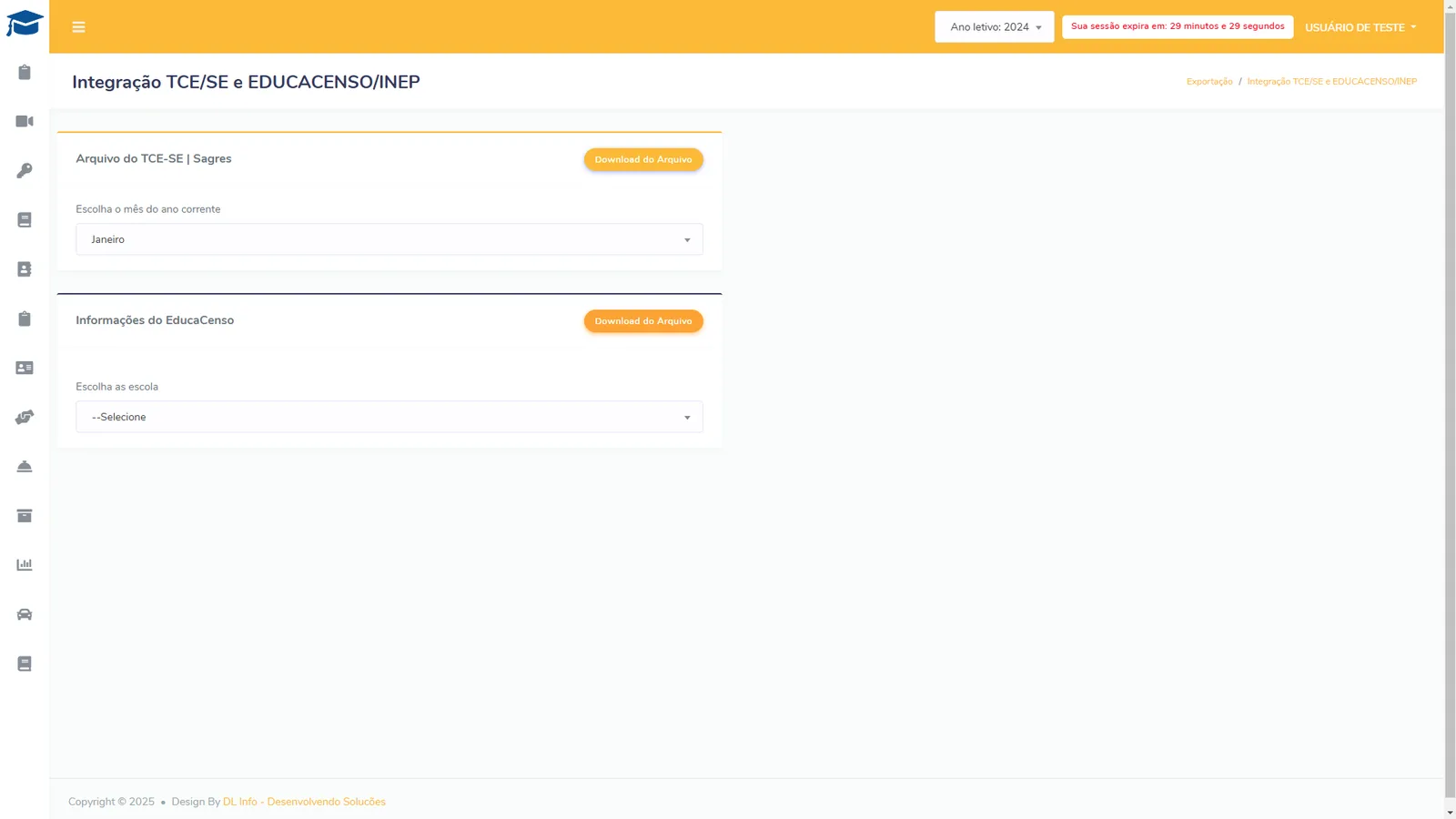Click the main 'Integração TCE/SE e EDUCACENSO/INEP' page title
Viewport: 1456px width, 819px height.
[x=247, y=82]
